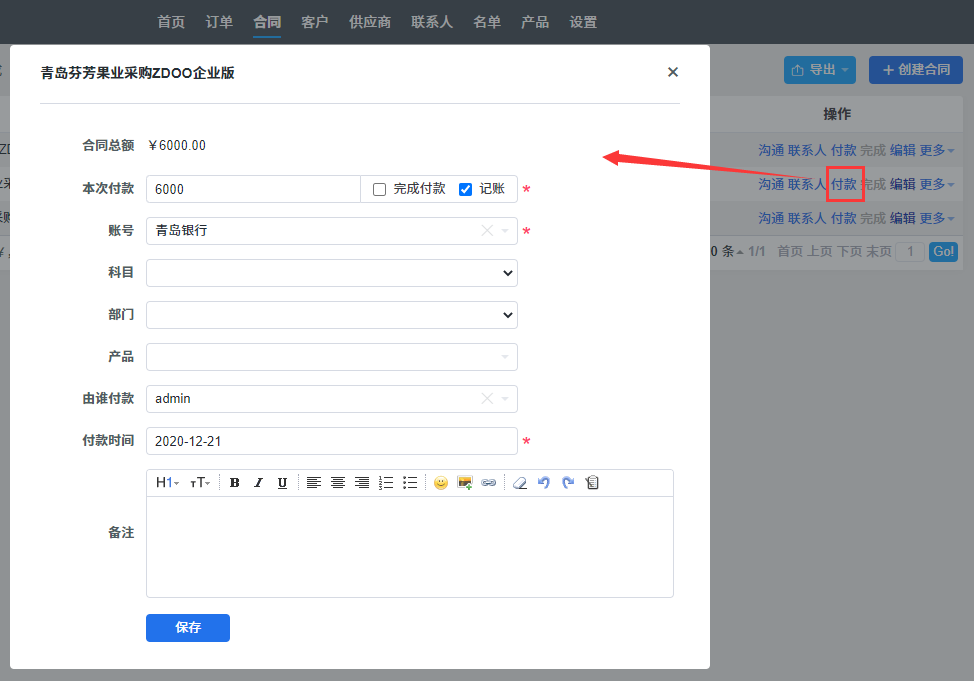Open 更多 menu in the first row
The width and height of the screenshot is (974, 681).
click(937, 150)
